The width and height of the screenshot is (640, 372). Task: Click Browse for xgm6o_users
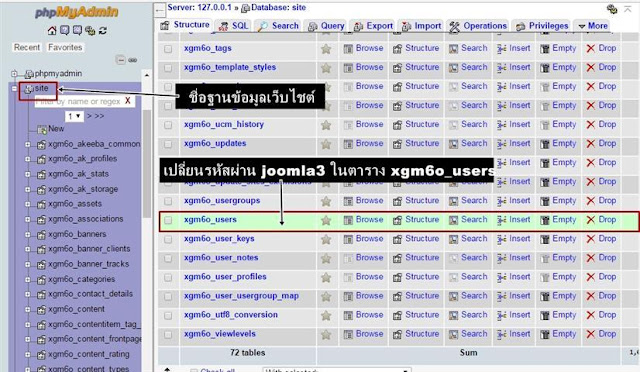pos(363,220)
